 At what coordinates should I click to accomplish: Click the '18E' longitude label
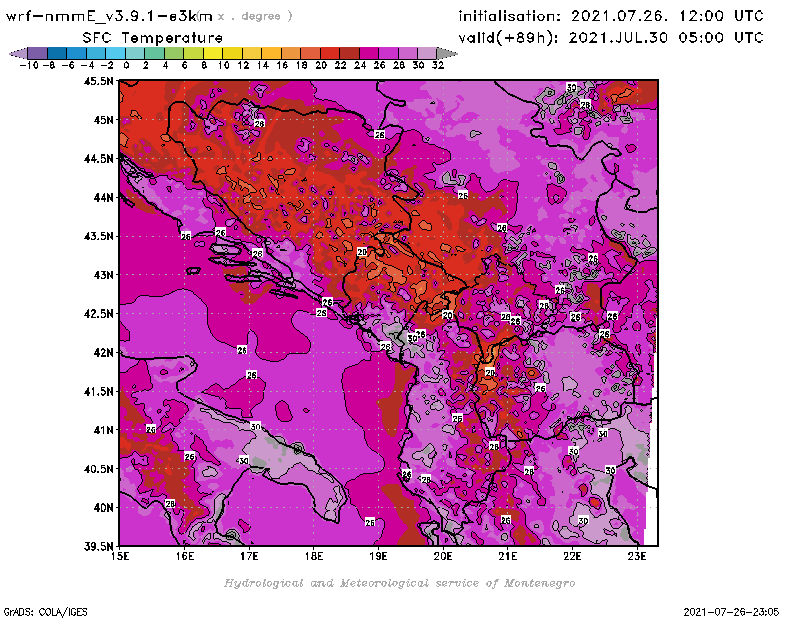pos(314,556)
